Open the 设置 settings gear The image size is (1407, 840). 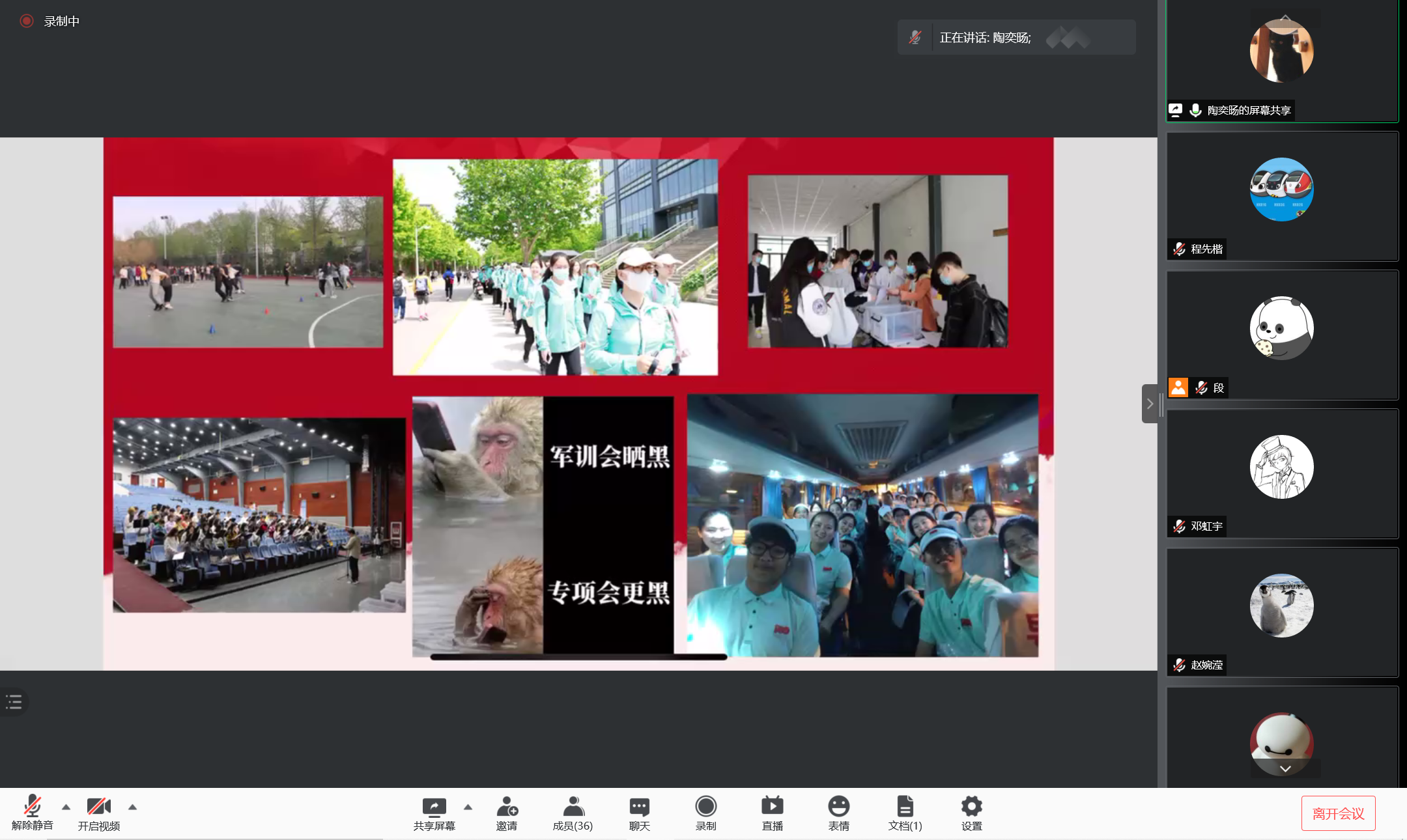pos(971,807)
